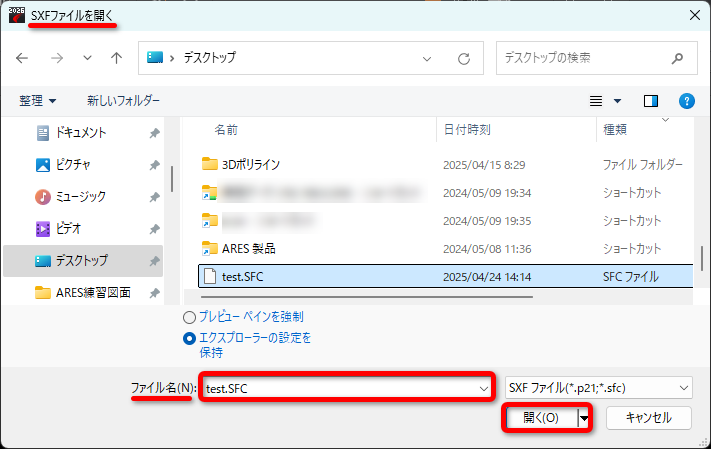Image resolution: width=711 pixels, height=449 pixels.
Task: Expand the recent locations chevron
Action: point(88,58)
